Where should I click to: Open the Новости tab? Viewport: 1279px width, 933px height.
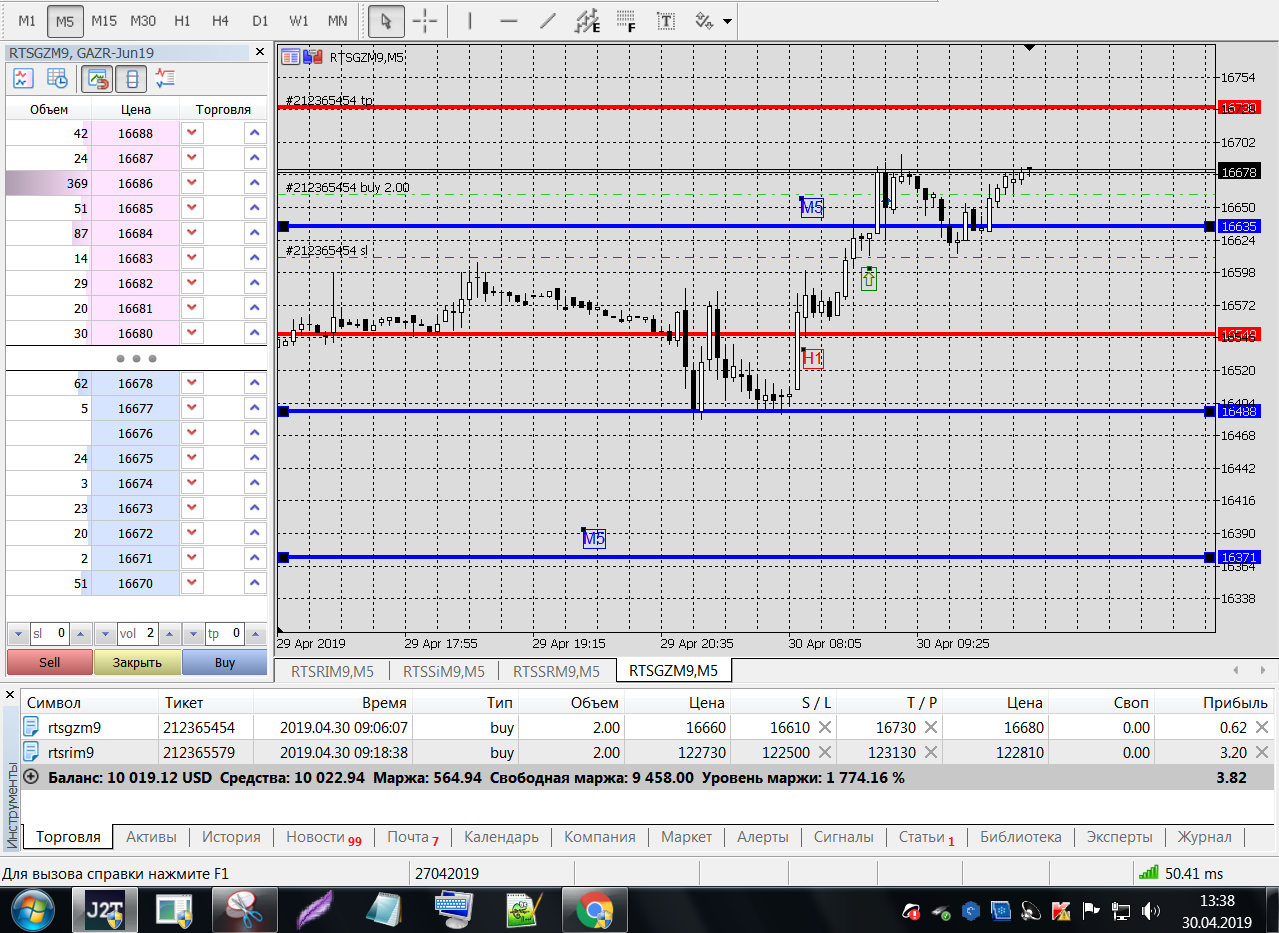pyautogui.click(x=323, y=837)
